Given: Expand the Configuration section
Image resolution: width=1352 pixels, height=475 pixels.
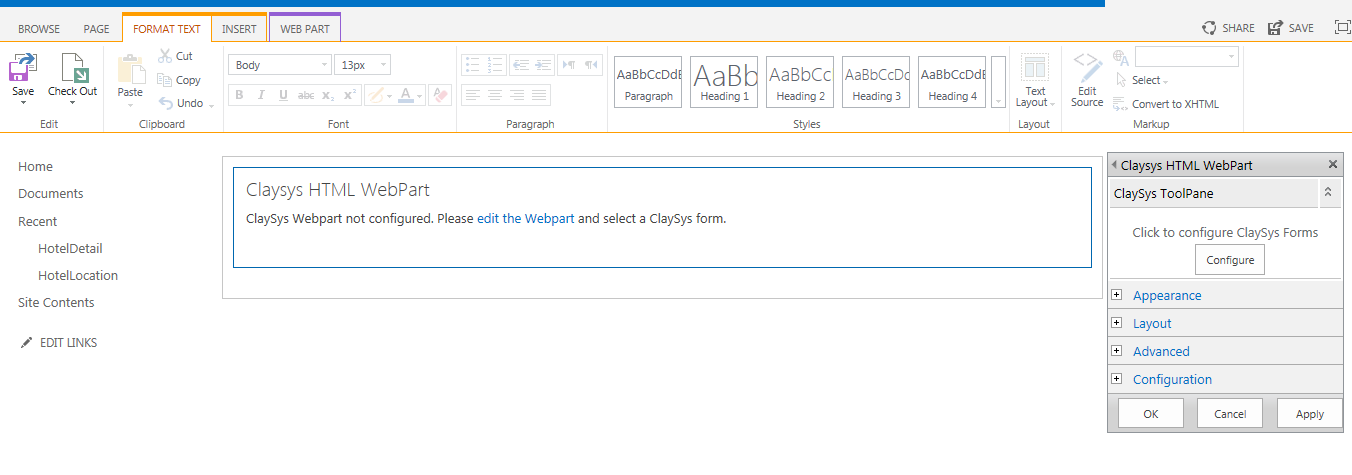Looking at the screenshot, I should [1172, 379].
